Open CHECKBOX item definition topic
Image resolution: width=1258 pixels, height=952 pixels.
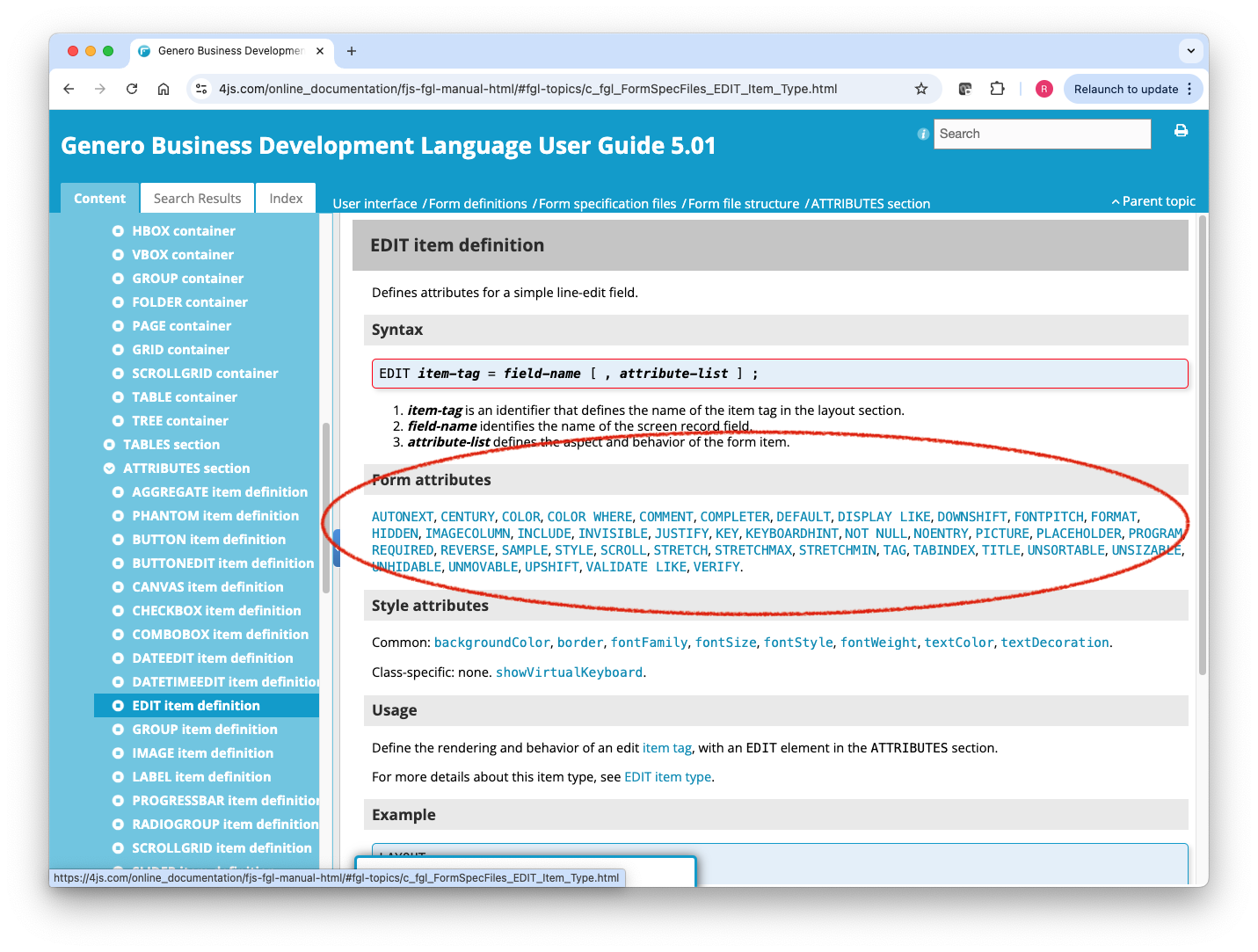click(216, 611)
